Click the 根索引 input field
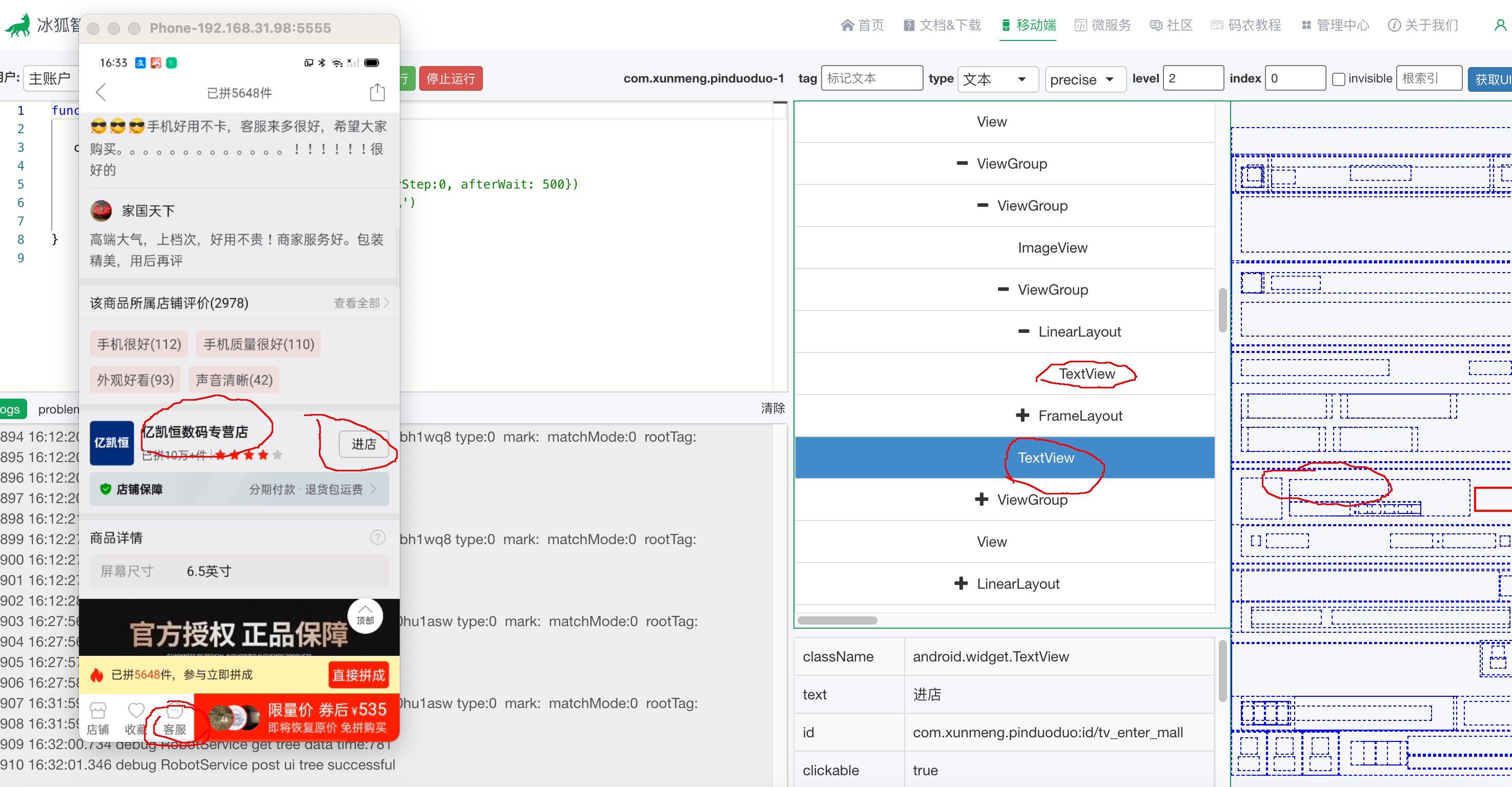Image resolution: width=1512 pixels, height=787 pixels. (1428, 78)
